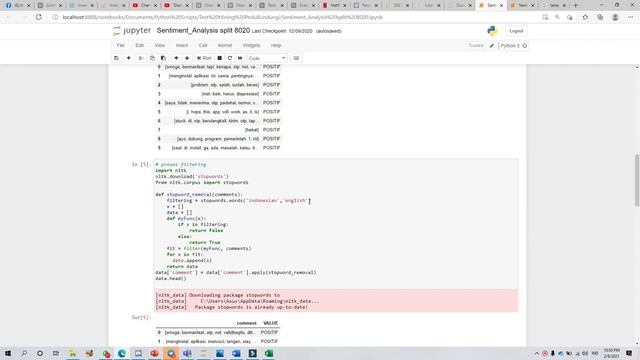
Task: Open Microsoft Edge from the taskbar
Action: (122, 353)
